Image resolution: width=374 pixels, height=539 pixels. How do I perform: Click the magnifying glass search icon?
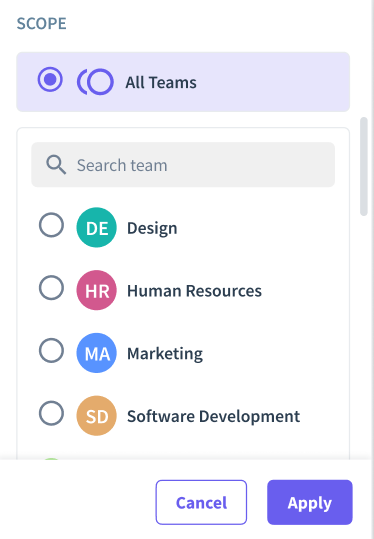56,165
